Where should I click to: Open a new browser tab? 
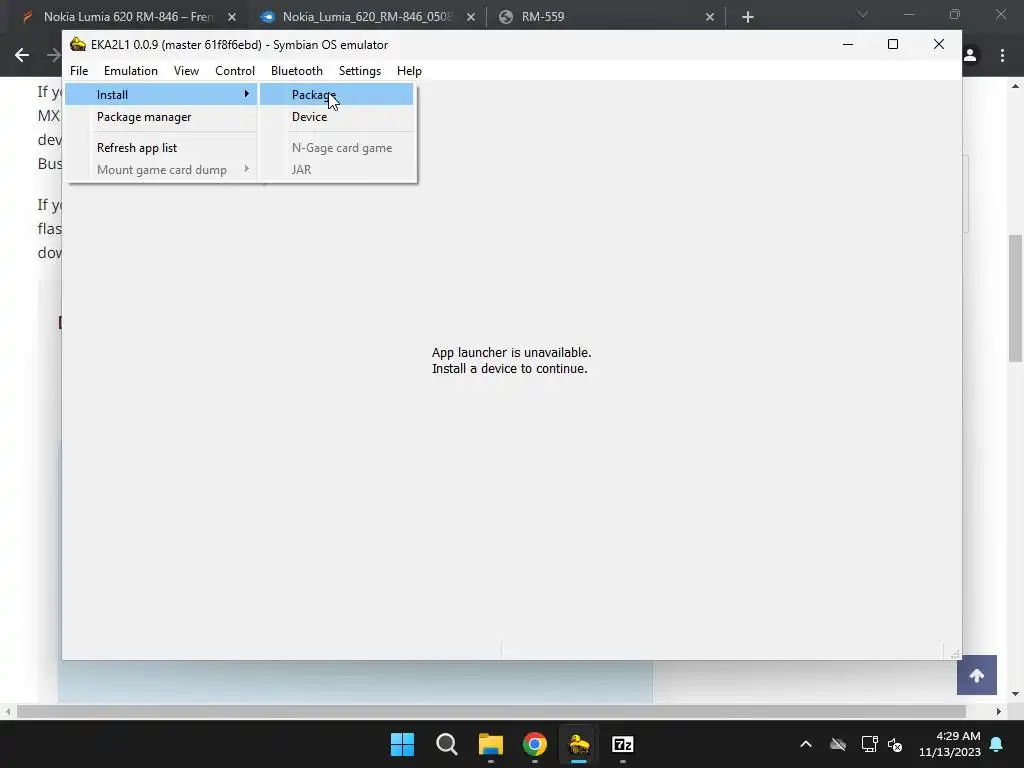pyautogui.click(x=748, y=17)
